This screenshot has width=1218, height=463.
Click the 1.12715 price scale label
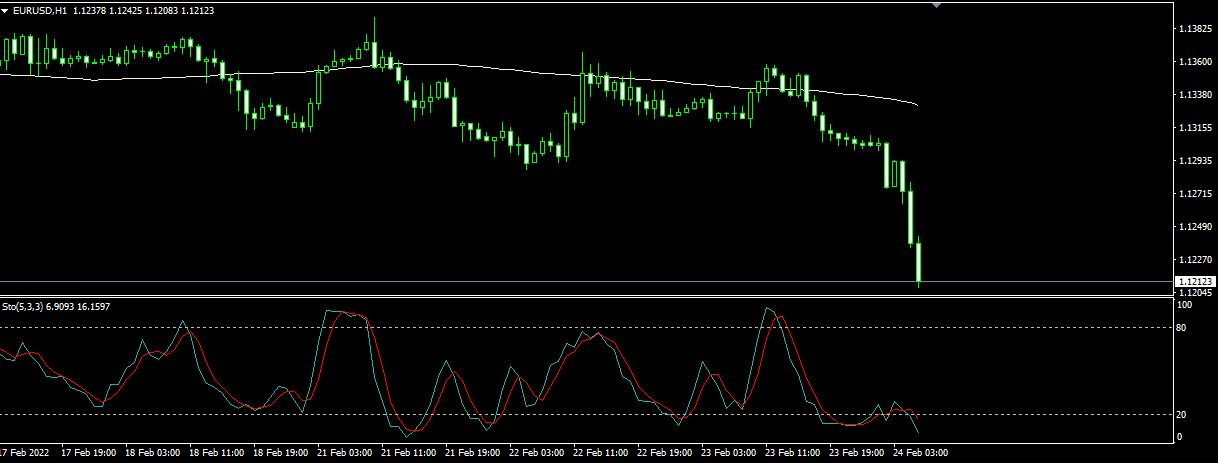pyautogui.click(x=1195, y=194)
